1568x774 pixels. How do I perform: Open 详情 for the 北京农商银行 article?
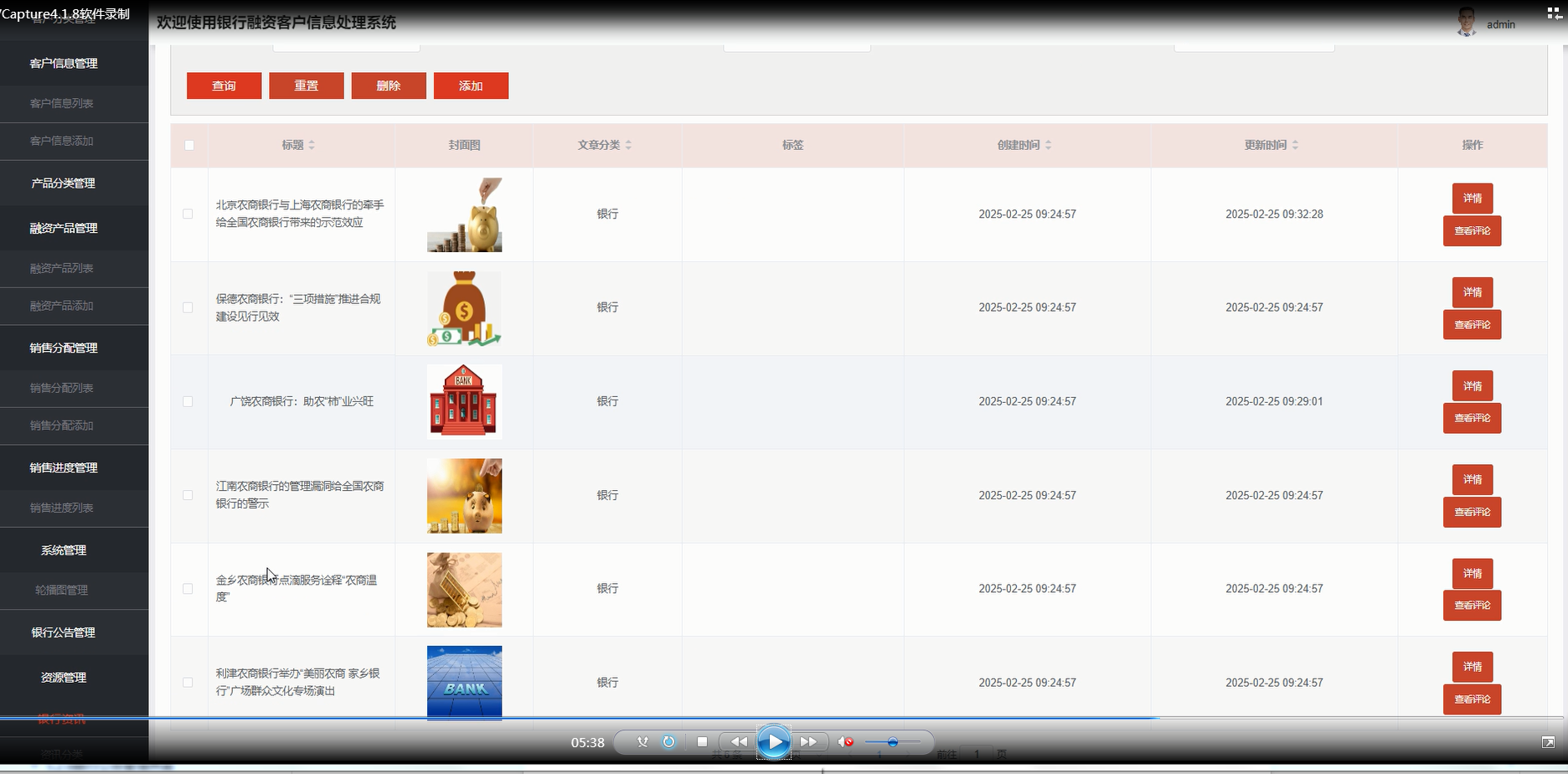[1473, 199]
